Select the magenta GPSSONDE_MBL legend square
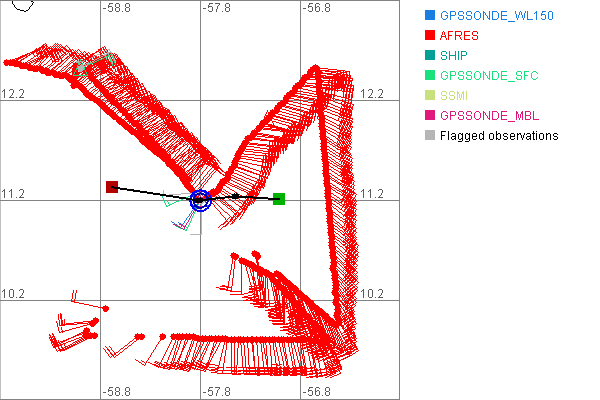 click(x=430, y=116)
